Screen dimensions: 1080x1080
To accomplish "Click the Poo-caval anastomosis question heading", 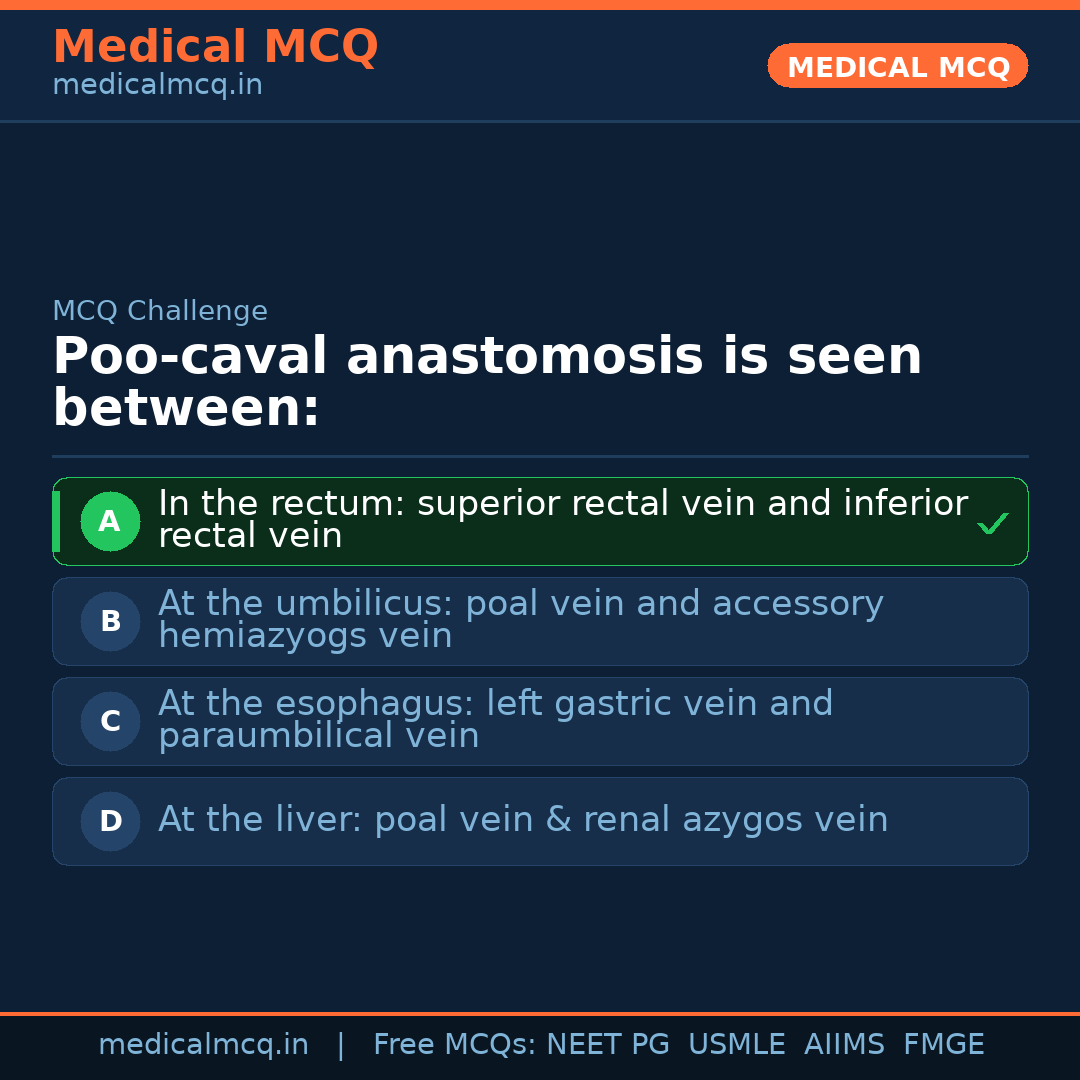I will click(x=486, y=382).
